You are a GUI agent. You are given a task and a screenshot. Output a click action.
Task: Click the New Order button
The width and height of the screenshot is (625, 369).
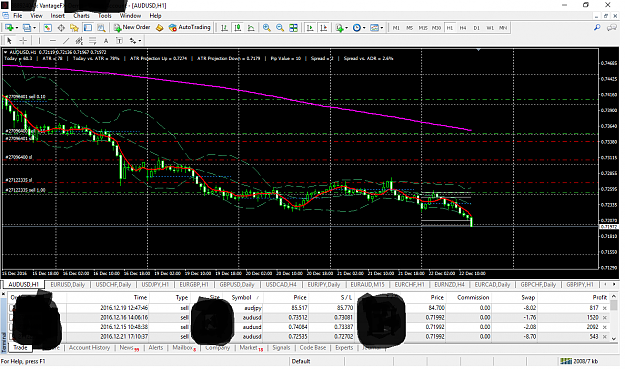click(132, 27)
